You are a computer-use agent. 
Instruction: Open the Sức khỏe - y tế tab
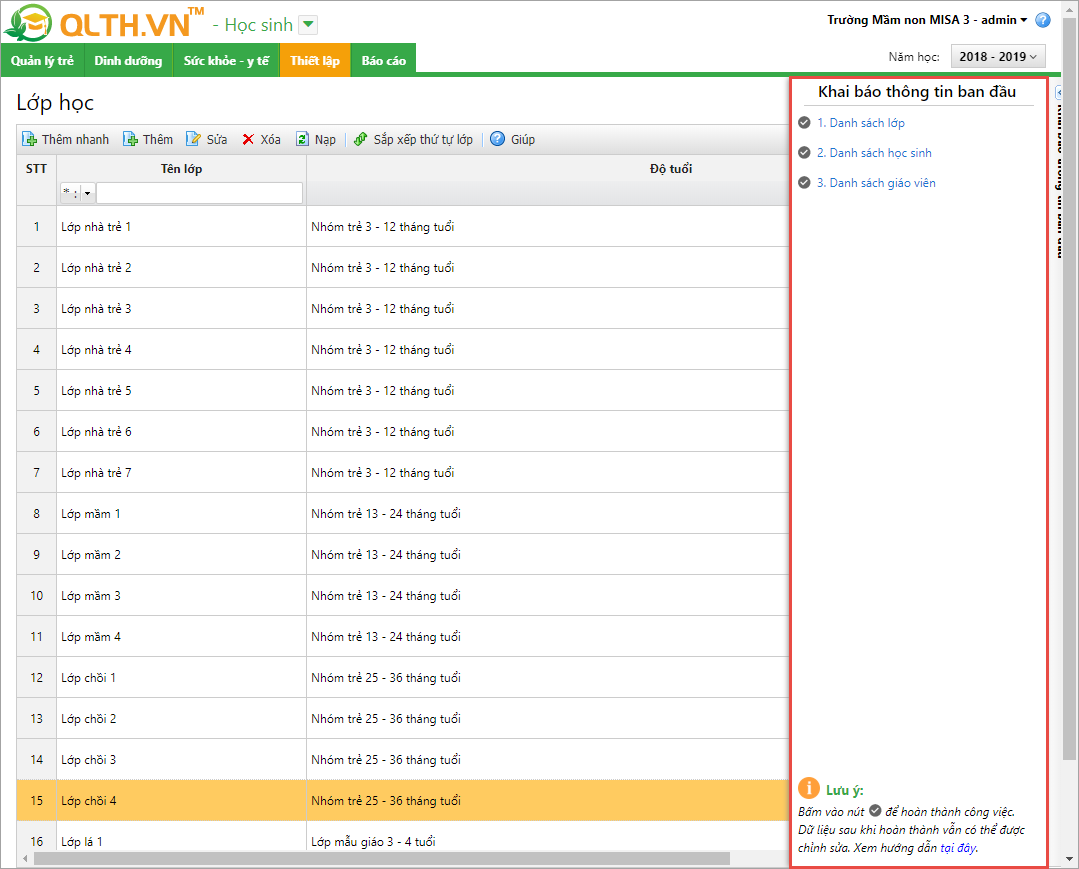[x=226, y=61]
